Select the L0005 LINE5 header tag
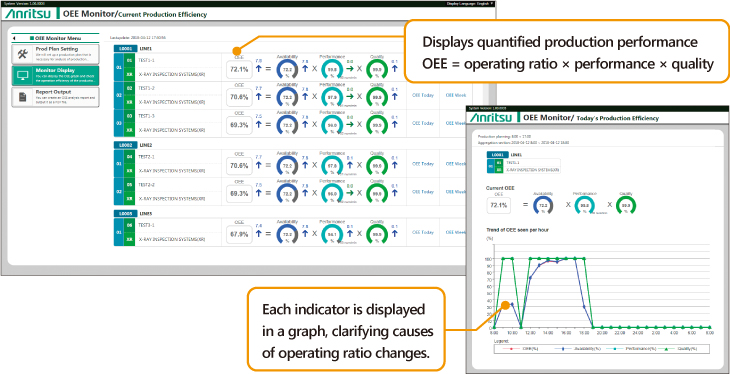The height and width of the screenshot is (374, 730). pos(126,214)
